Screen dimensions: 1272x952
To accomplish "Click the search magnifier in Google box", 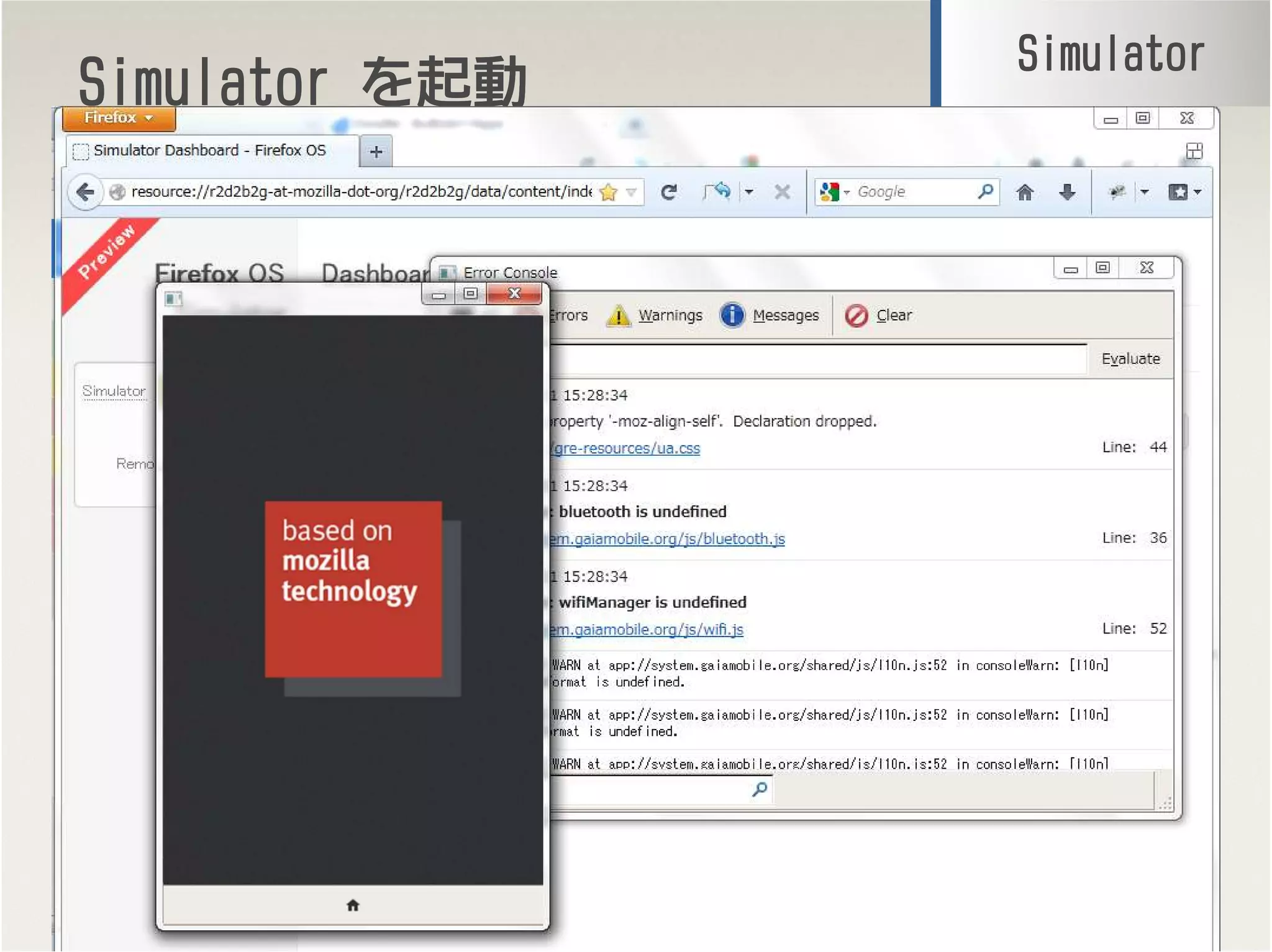I will click(985, 192).
